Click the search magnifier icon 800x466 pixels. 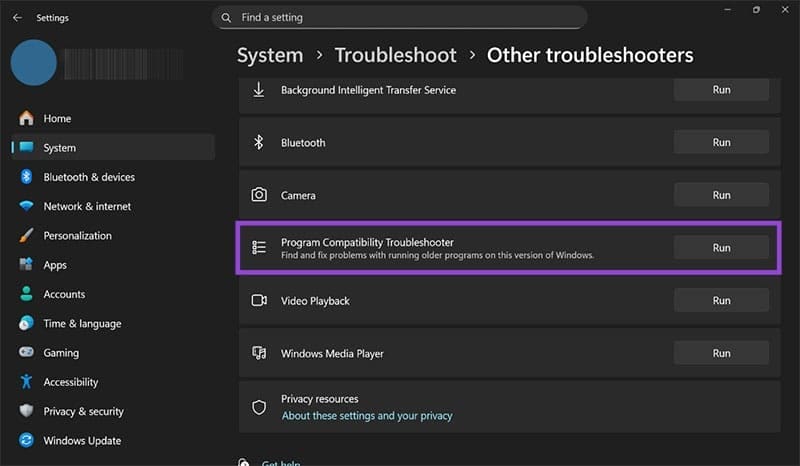point(227,17)
